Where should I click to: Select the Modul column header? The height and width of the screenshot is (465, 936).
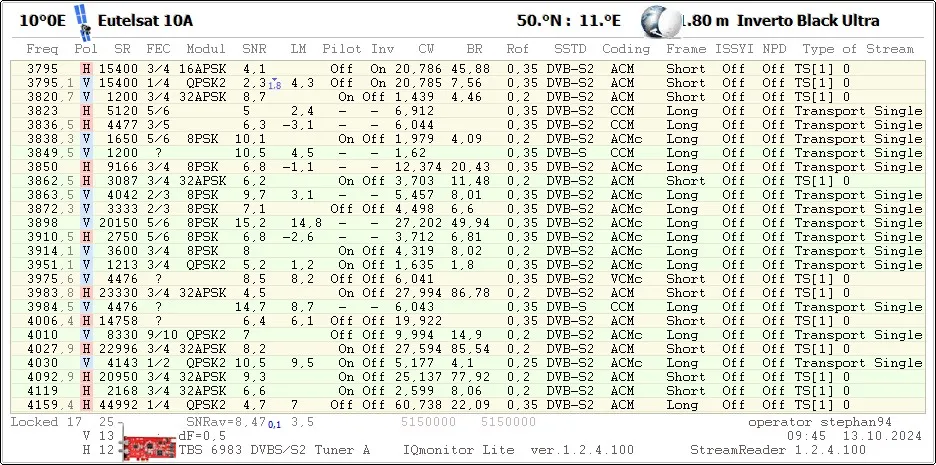pos(205,48)
